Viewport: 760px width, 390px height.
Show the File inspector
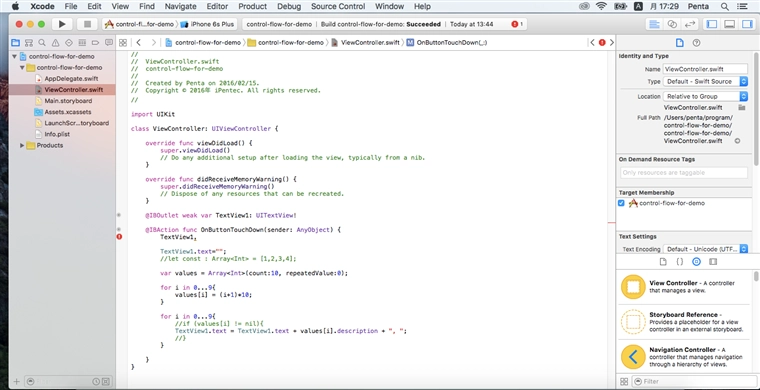(680, 43)
